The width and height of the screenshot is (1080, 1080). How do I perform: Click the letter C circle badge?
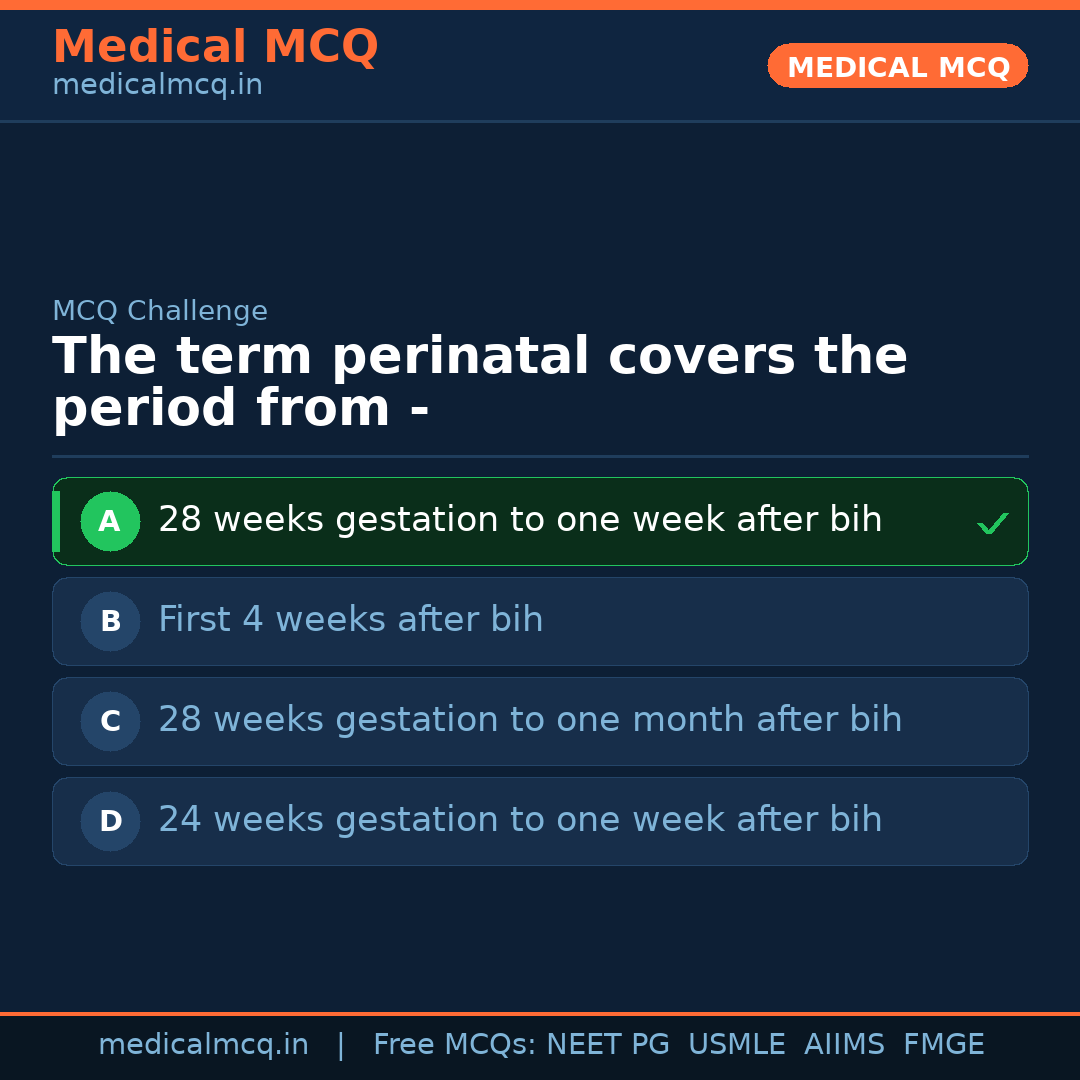tap(110, 721)
